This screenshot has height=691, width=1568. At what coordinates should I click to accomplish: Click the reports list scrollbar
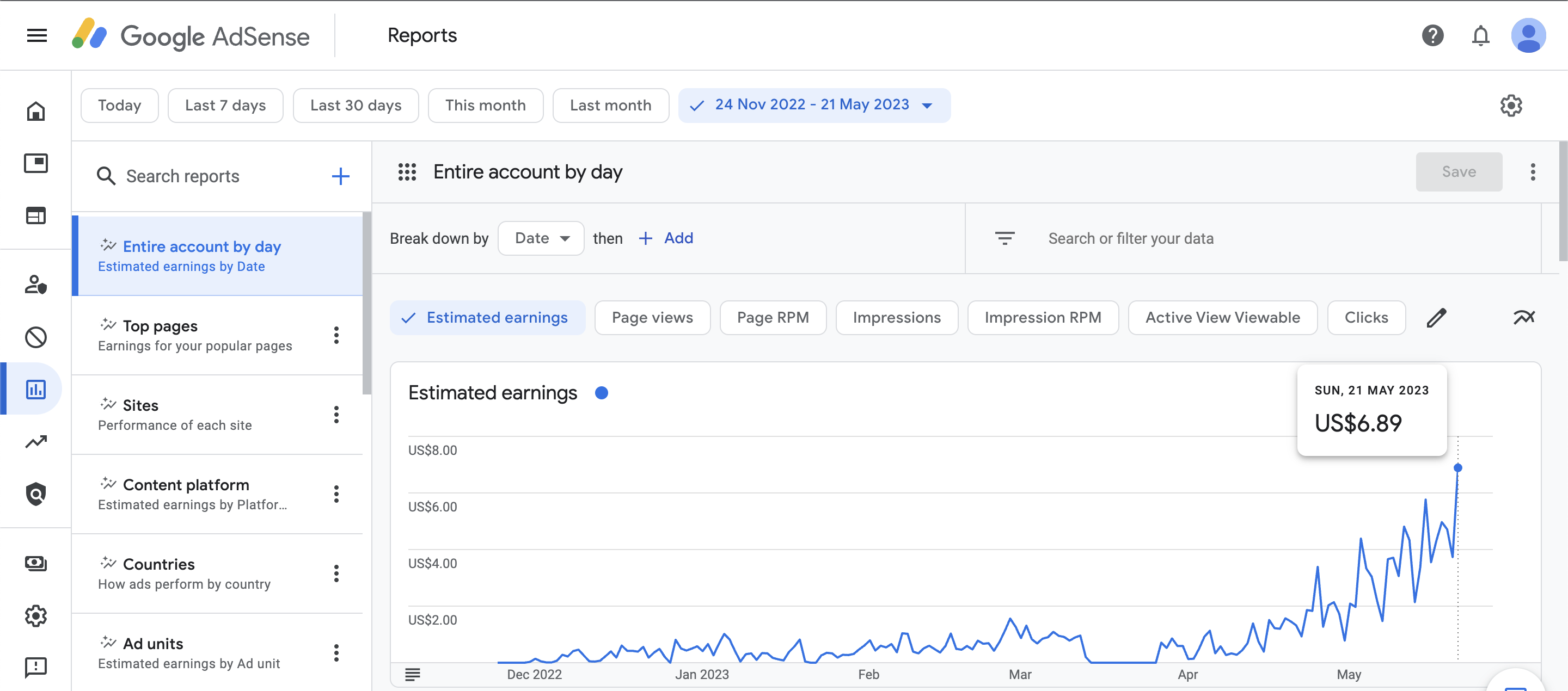[x=366, y=303]
